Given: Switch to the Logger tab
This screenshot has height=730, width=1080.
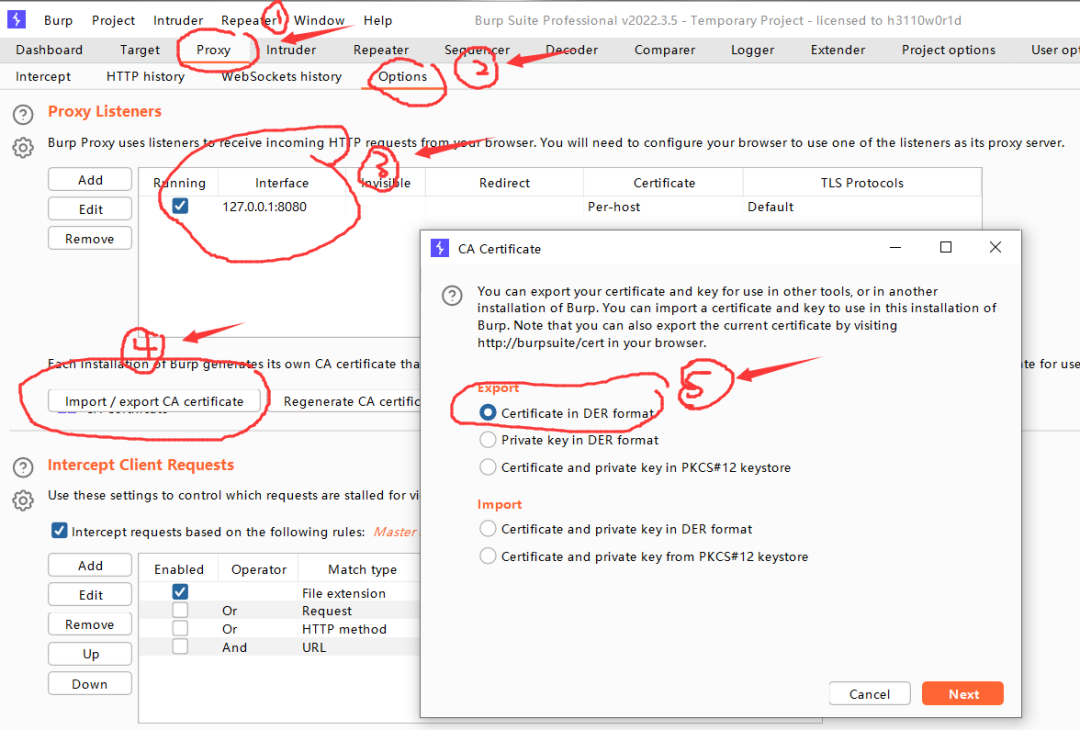Looking at the screenshot, I should (x=753, y=50).
